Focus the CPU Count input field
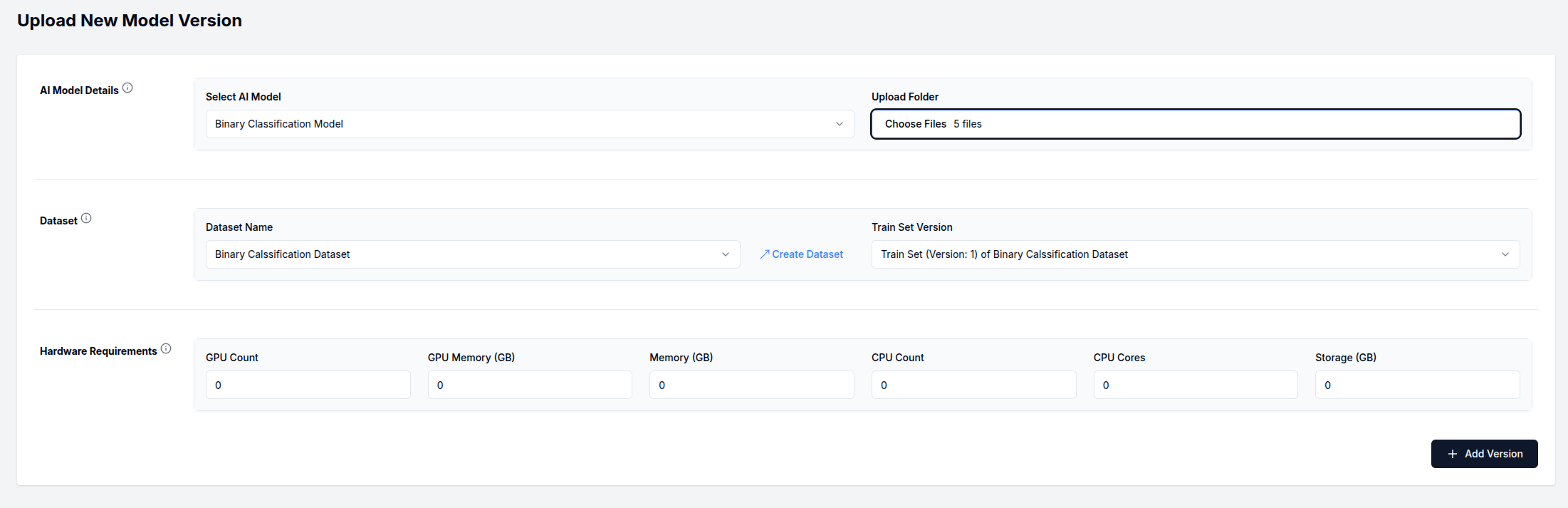The width and height of the screenshot is (1568, 508). click(x=973, y=385)
